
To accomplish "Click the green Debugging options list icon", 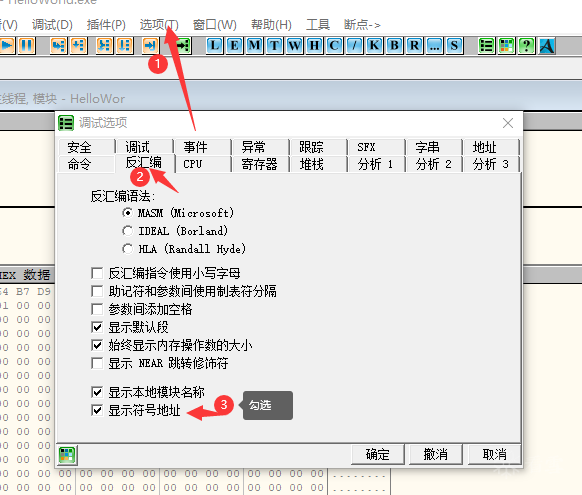I will pos(487,46).
